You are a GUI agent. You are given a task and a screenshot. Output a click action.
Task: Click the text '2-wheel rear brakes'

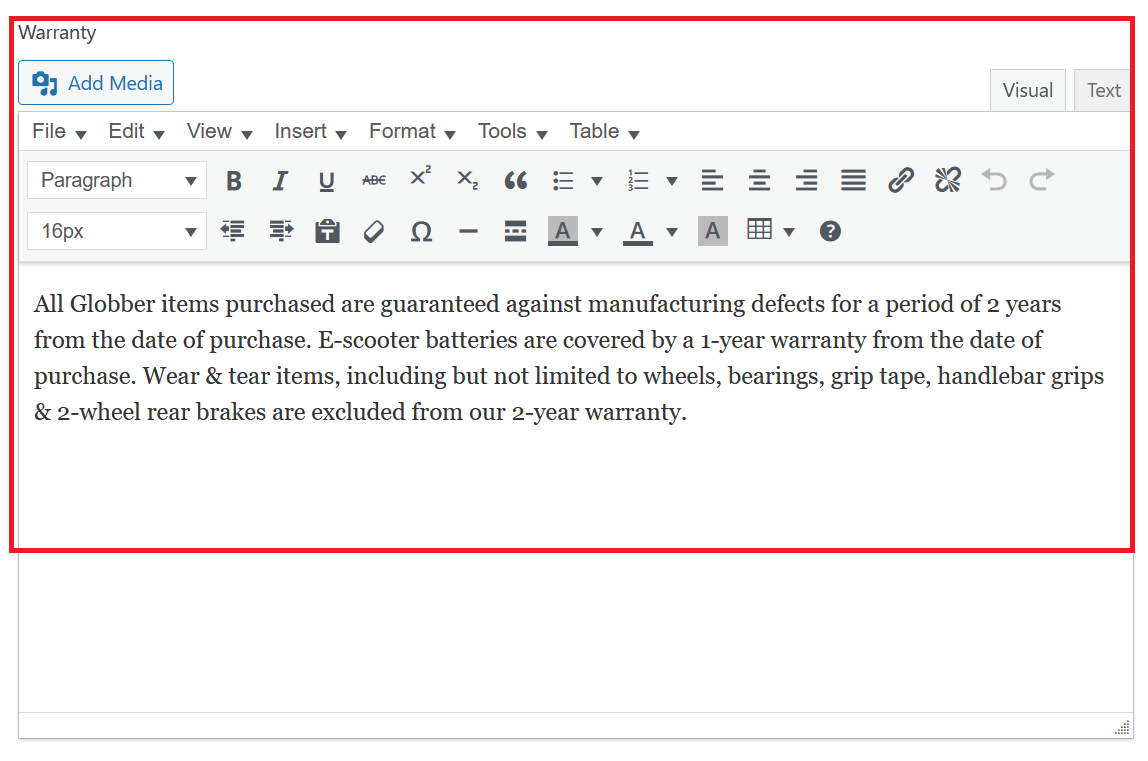click(161, 412)
